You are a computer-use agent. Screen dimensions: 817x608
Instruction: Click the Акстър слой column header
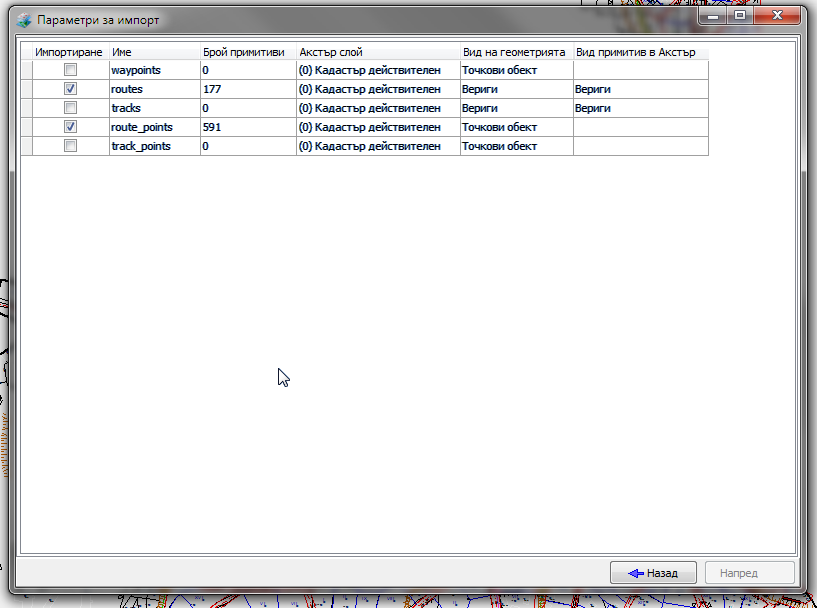377,52
